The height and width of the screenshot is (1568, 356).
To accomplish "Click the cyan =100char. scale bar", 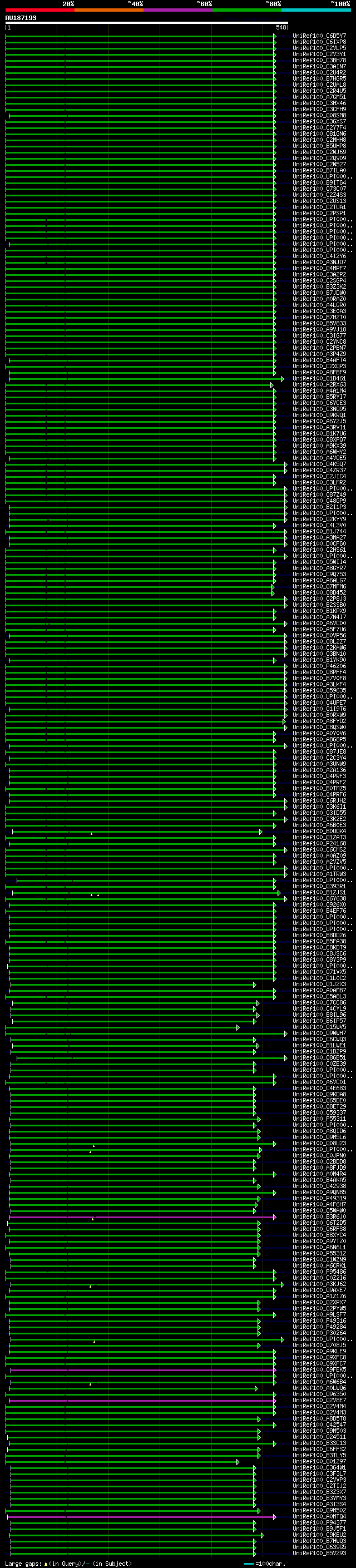I will click(x=248, y=1563).
